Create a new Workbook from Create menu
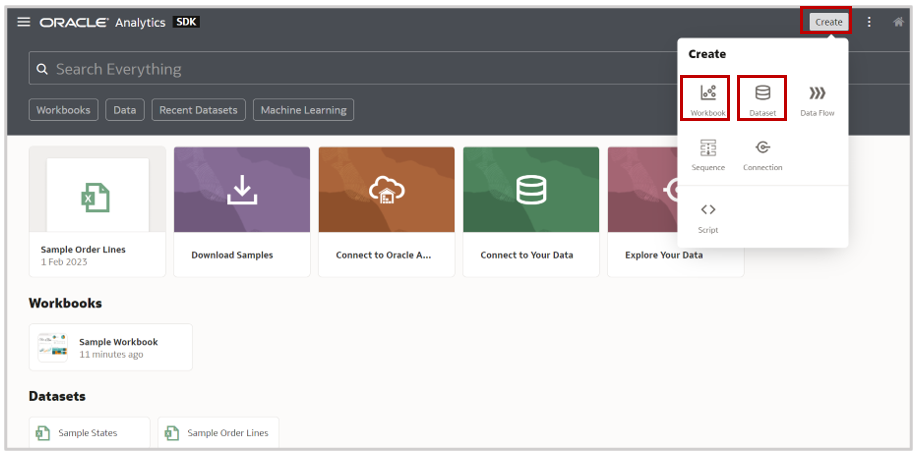 [x=707, y=99]
